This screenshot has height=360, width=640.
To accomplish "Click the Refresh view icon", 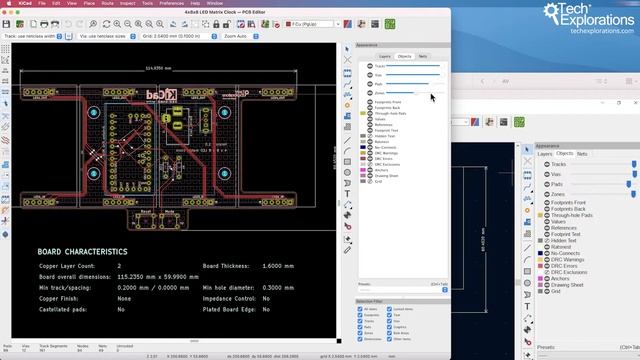I will [x=107, y=24].
